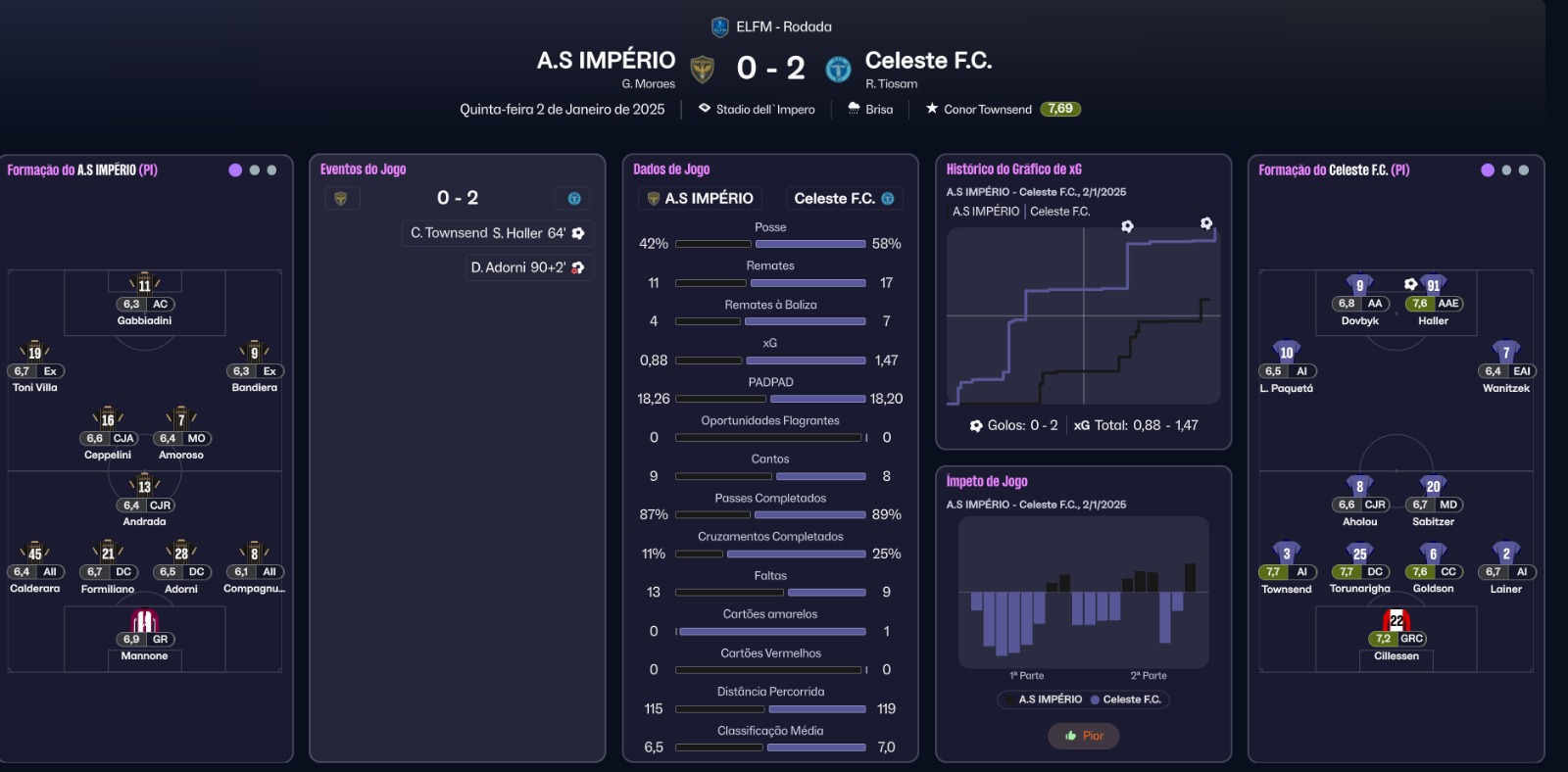Switch to Celeste F.C. tab in xG chart panel
The height and width of the screenshot is (772, 1568).
1059,212
